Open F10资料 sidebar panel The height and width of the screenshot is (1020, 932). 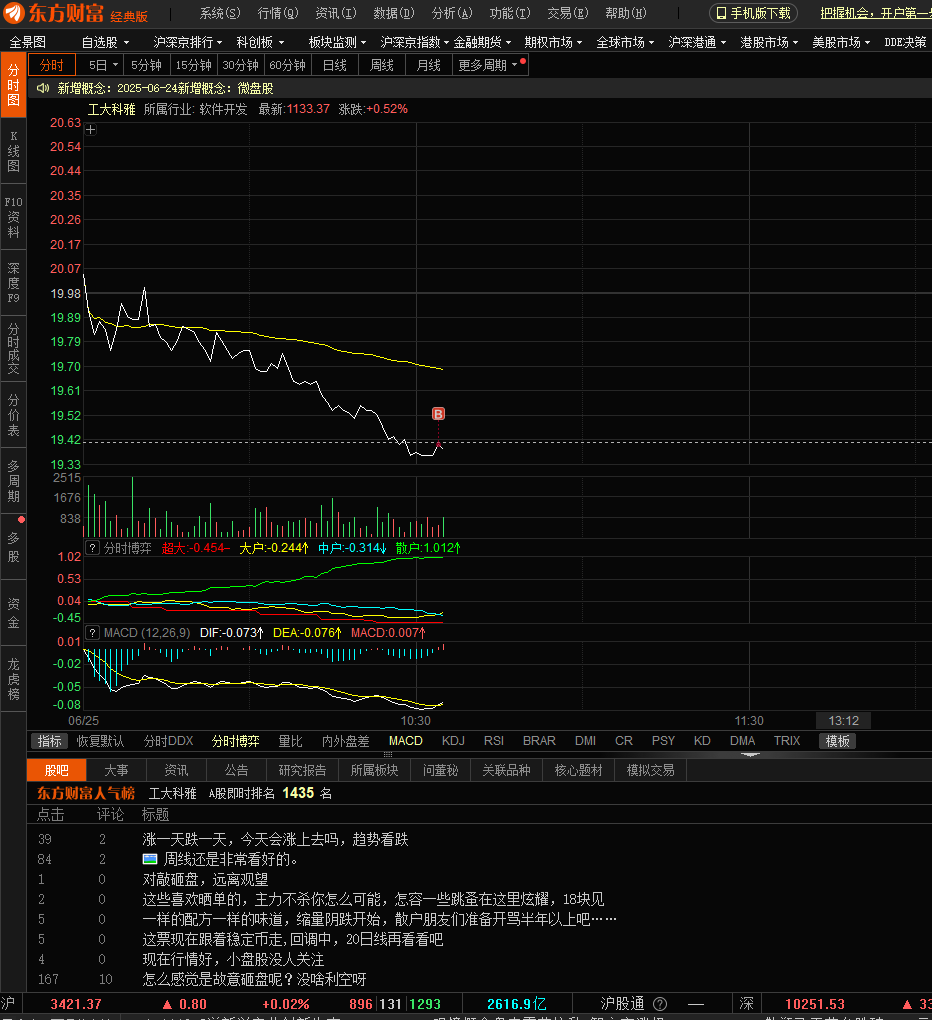(x=13, y=217)
